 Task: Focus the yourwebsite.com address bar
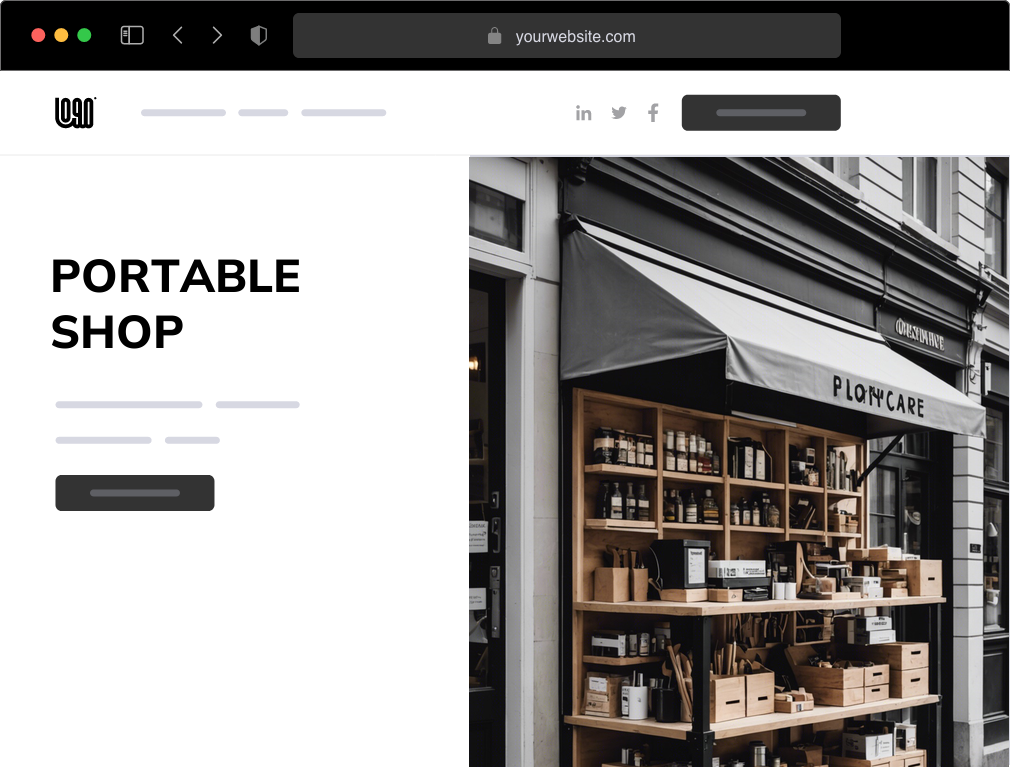click(x=567, y=35)
